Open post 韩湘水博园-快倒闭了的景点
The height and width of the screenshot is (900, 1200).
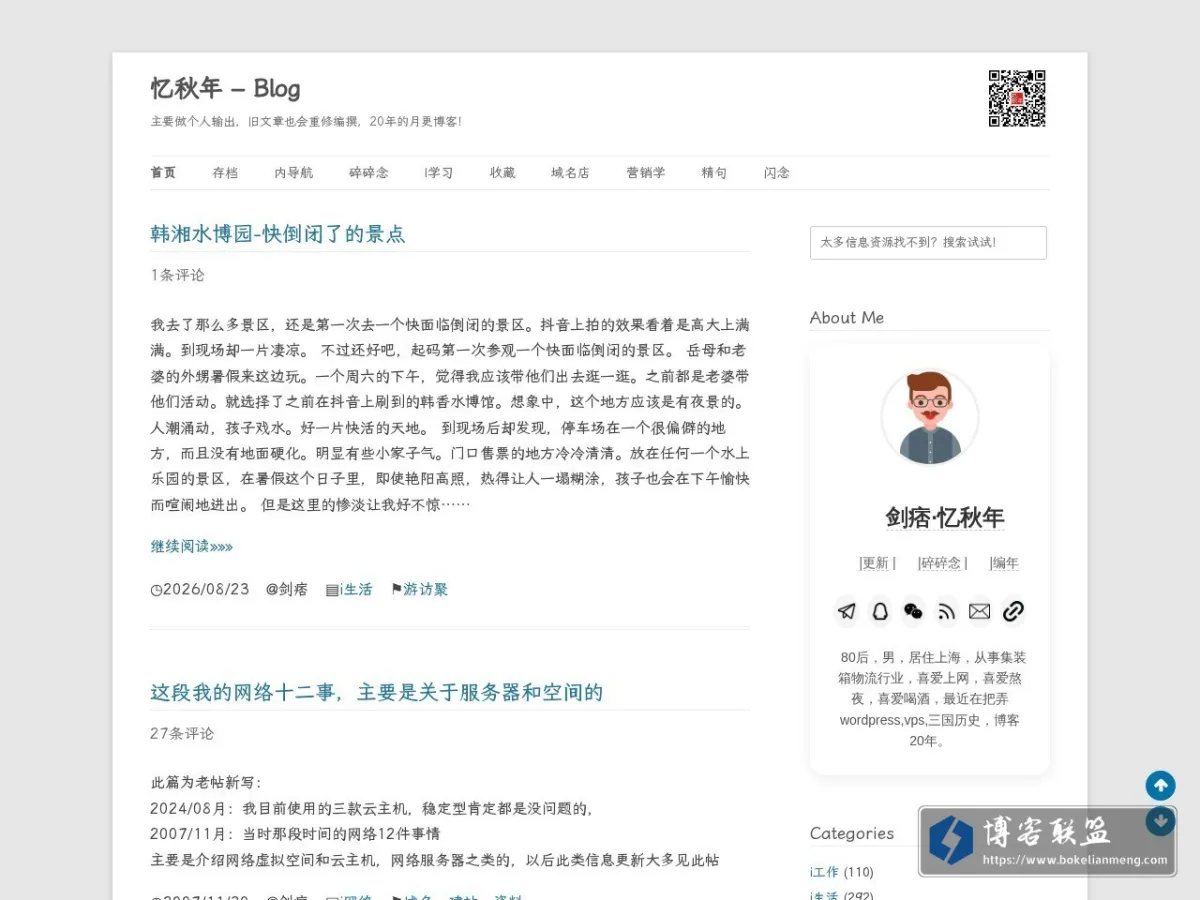[x=278, y=234]
